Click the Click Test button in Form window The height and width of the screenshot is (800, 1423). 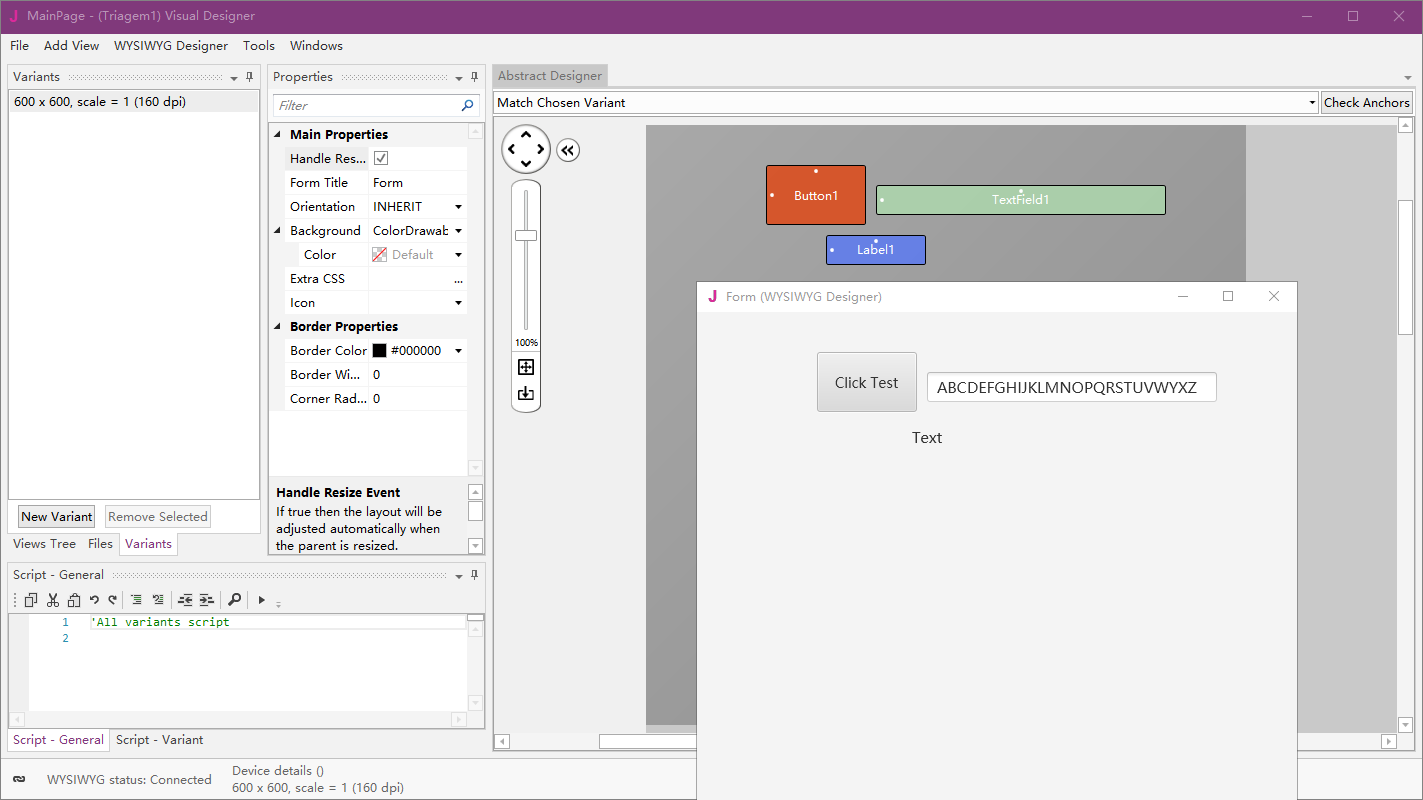[867, 382]
